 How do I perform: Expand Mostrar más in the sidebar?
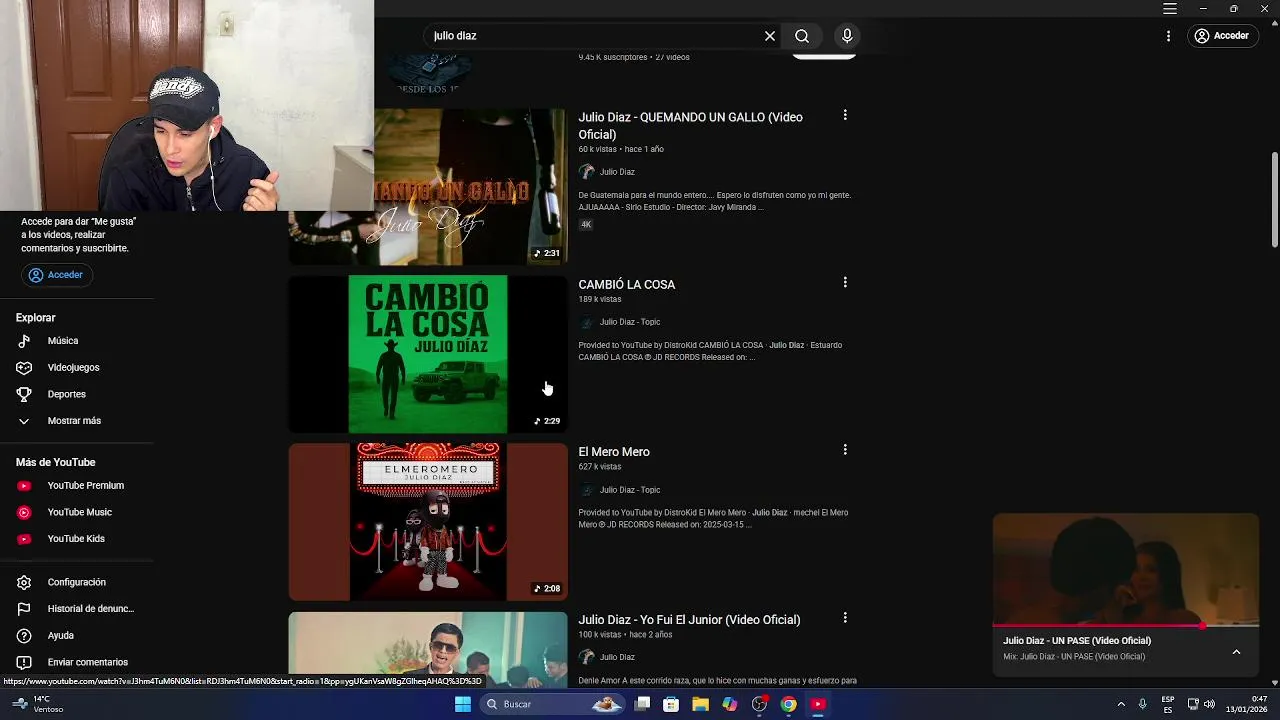click(x=77, y=421)
